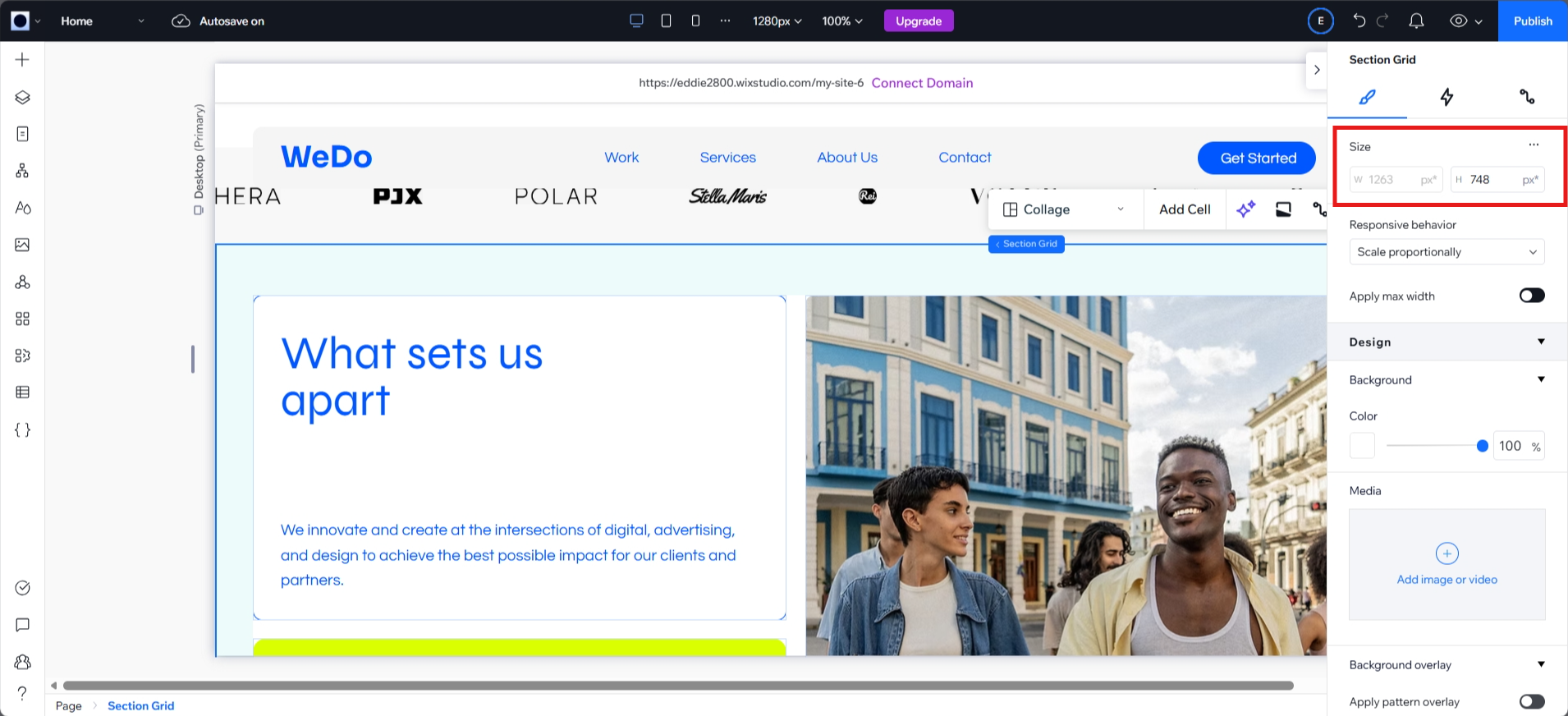Click the 'What sets us apart' heading

tap(412, 377)
